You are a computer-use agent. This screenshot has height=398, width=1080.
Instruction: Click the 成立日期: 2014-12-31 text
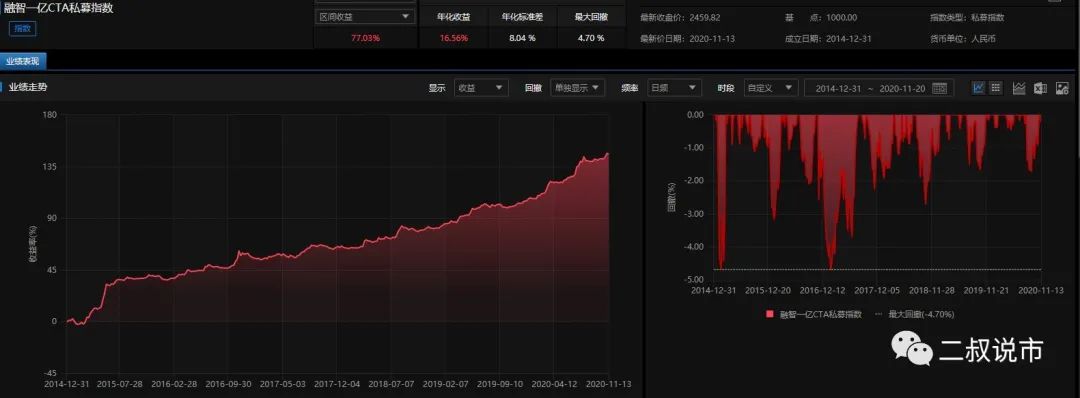(x=828, y=39)
